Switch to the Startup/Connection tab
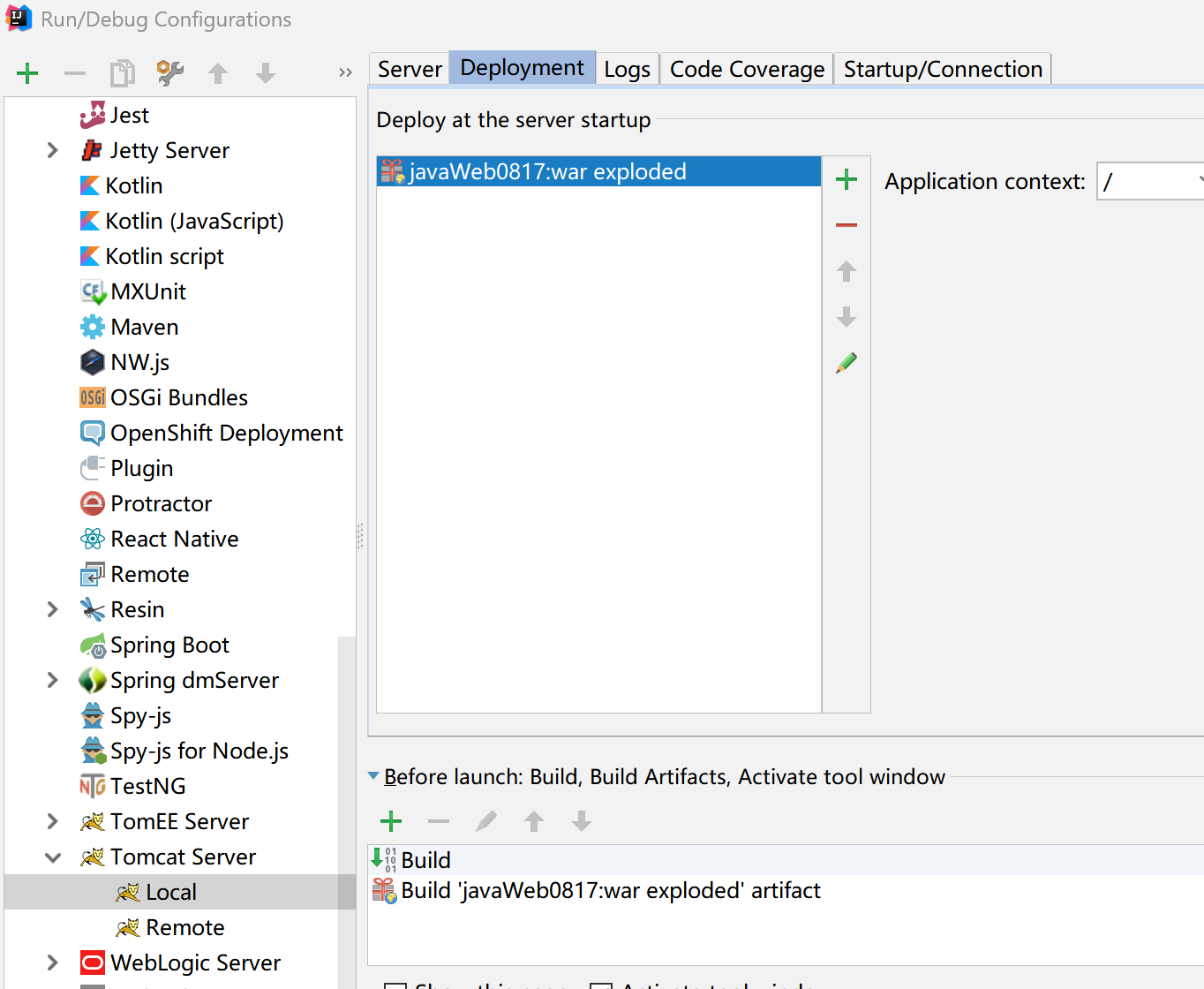Viewport: 1204px width, 989px height. 943,69
